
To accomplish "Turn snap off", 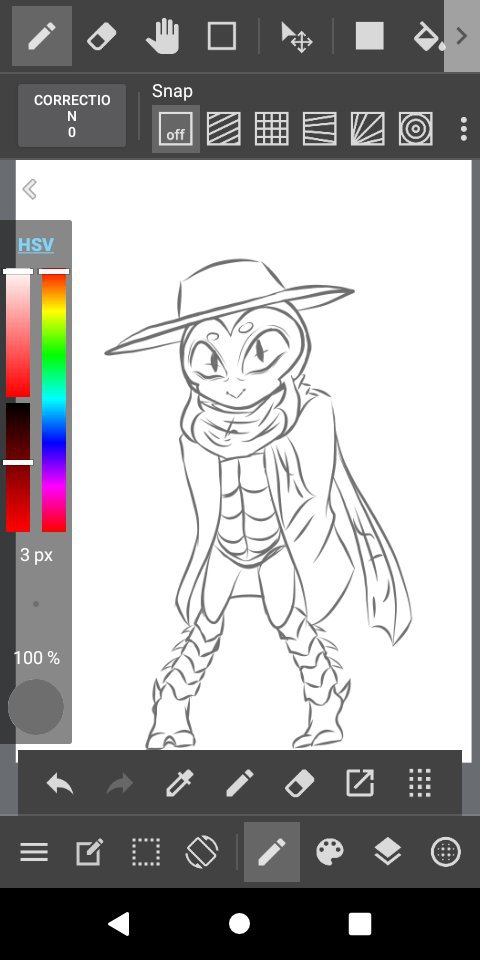I will tap(176, 129).
